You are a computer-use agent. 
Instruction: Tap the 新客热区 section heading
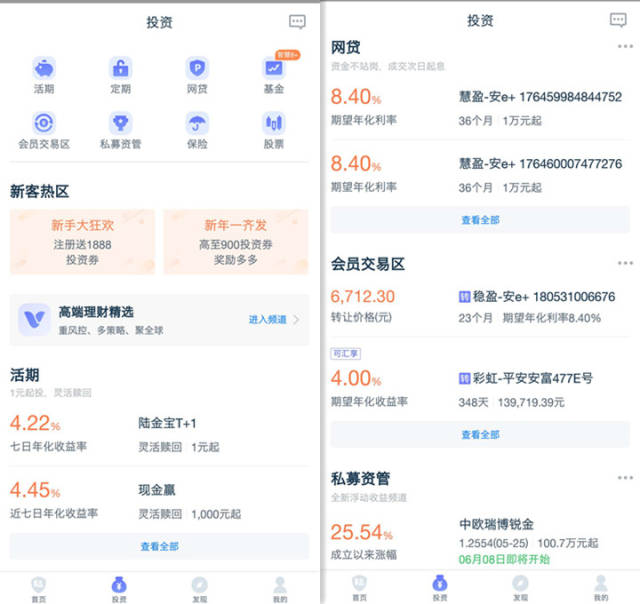coord(40,191)
